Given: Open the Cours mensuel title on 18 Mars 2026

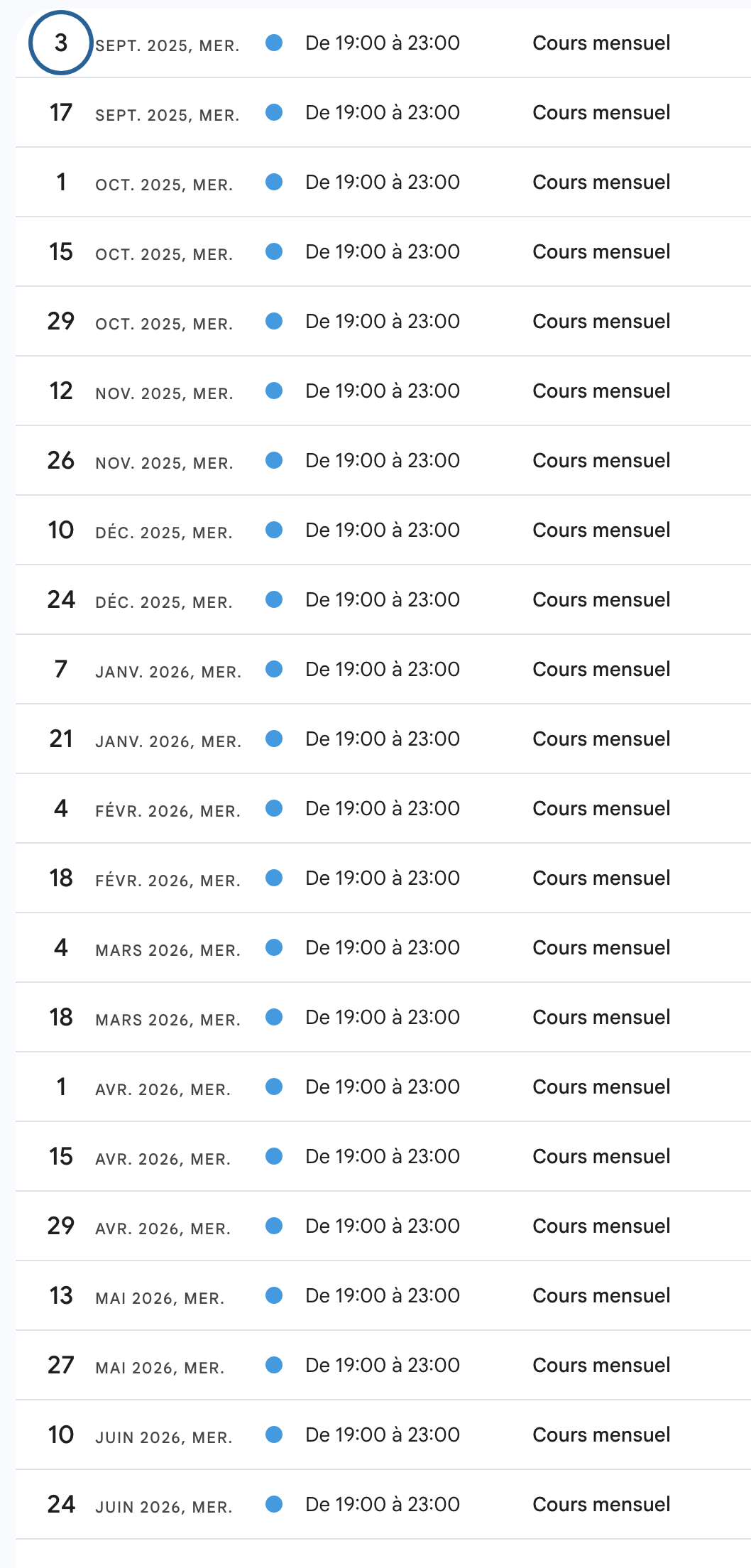Looking at the screenshot, I should point(601,1018).
